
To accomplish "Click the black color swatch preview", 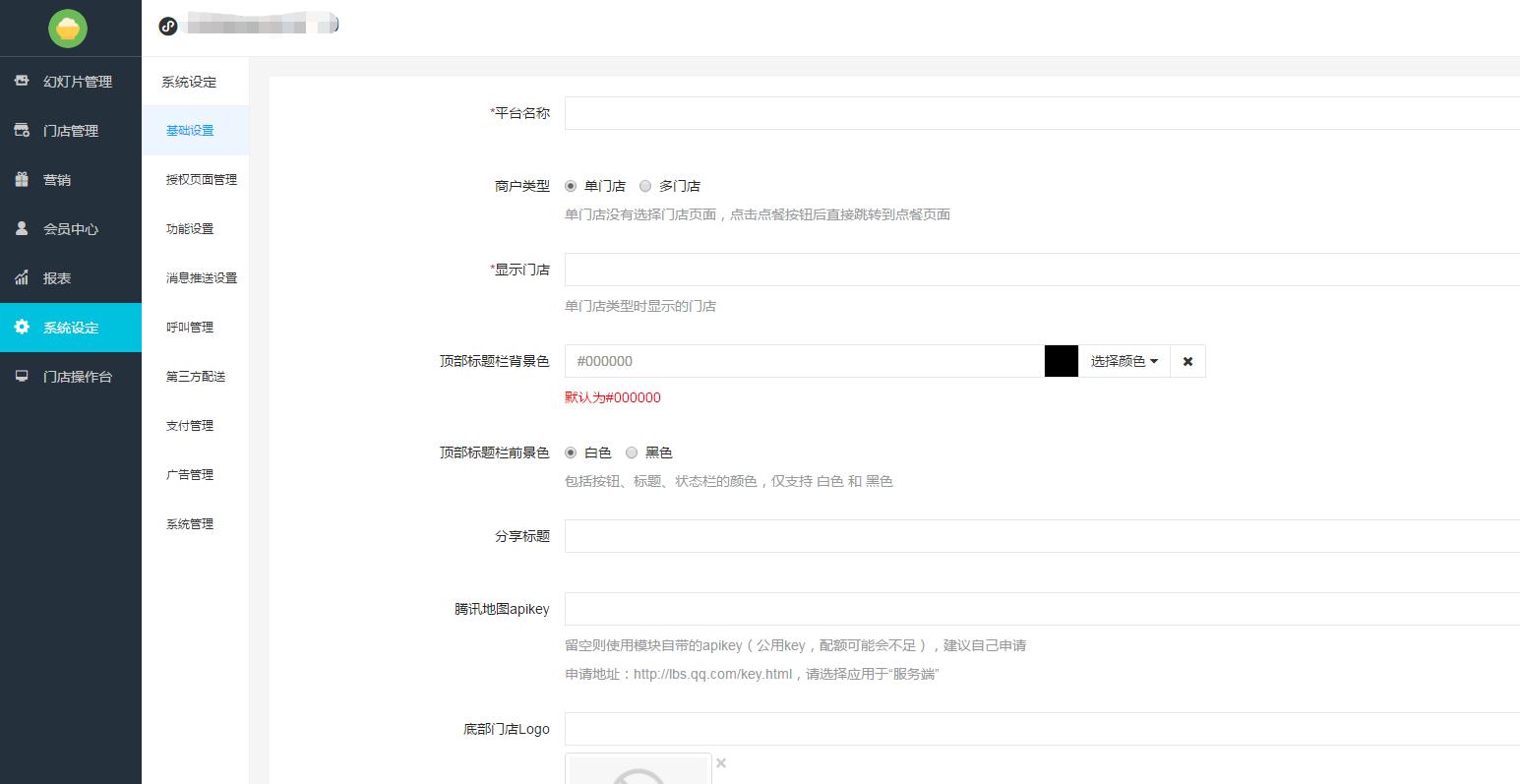I will pos(1061,361).
